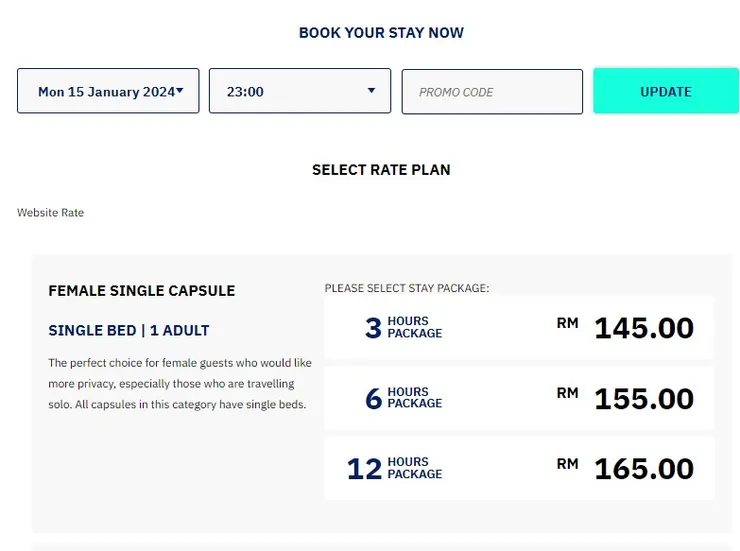Image resolution: width=740 pixels, height=551 pixels.
Task: Click the Website Rate label
Action: pyautogui.click(x=50, y=213)
